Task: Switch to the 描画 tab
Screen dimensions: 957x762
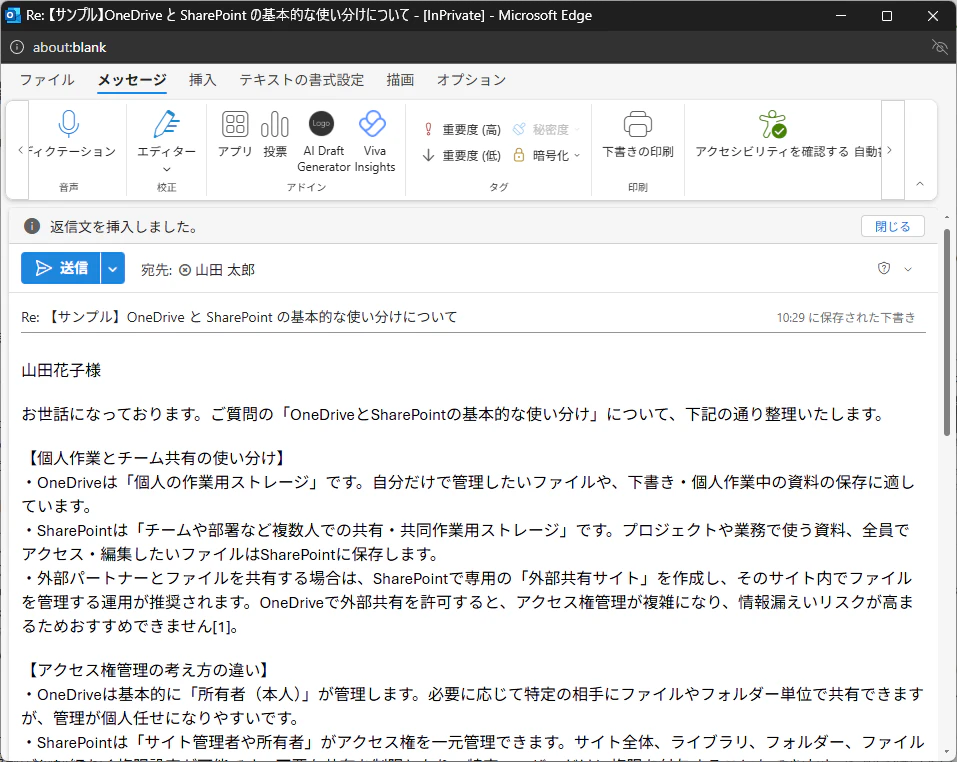Action: click(400, 80)
